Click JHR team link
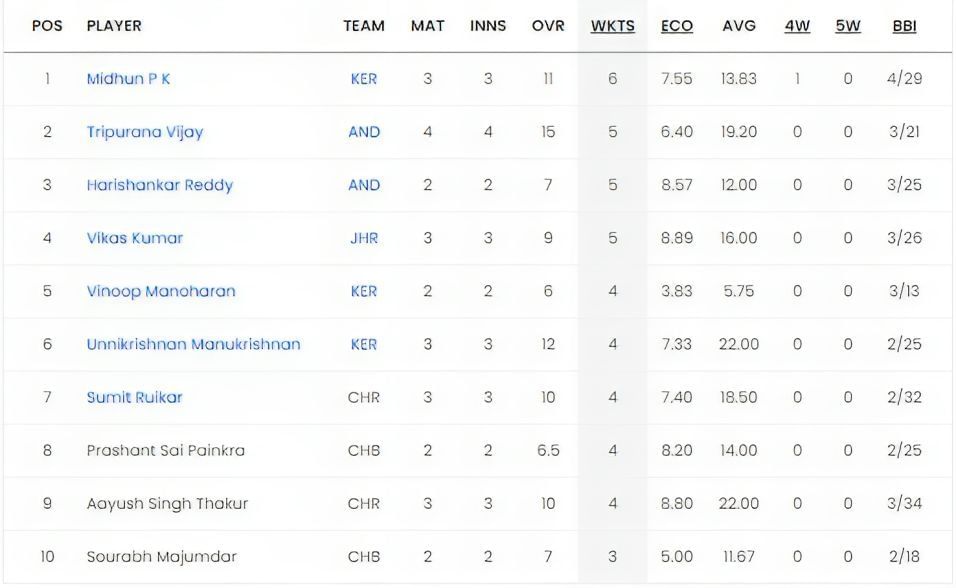The height and width of the screenshot is (588, 956). point(364,238)
